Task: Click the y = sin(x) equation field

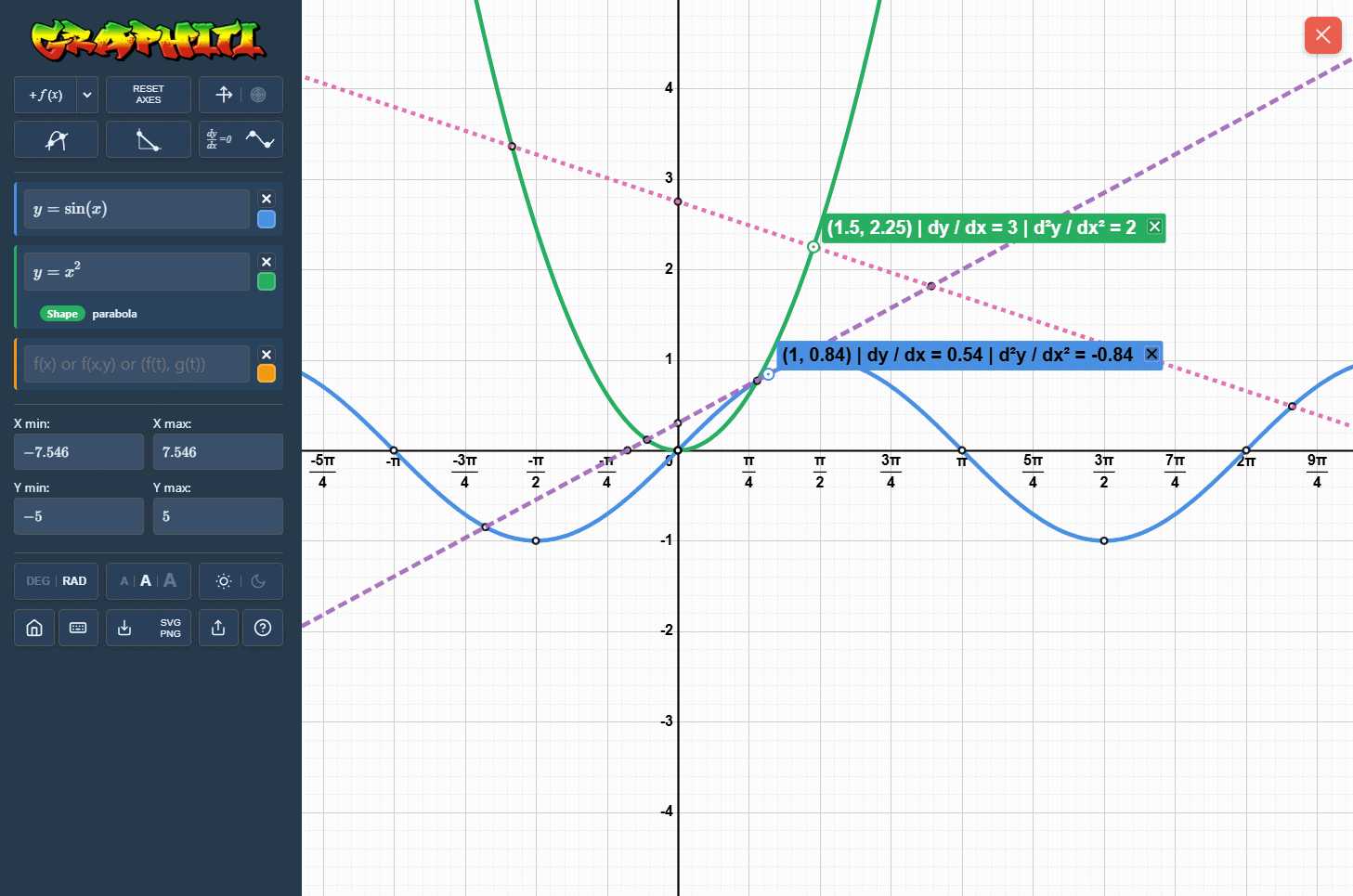Action: 137,209
